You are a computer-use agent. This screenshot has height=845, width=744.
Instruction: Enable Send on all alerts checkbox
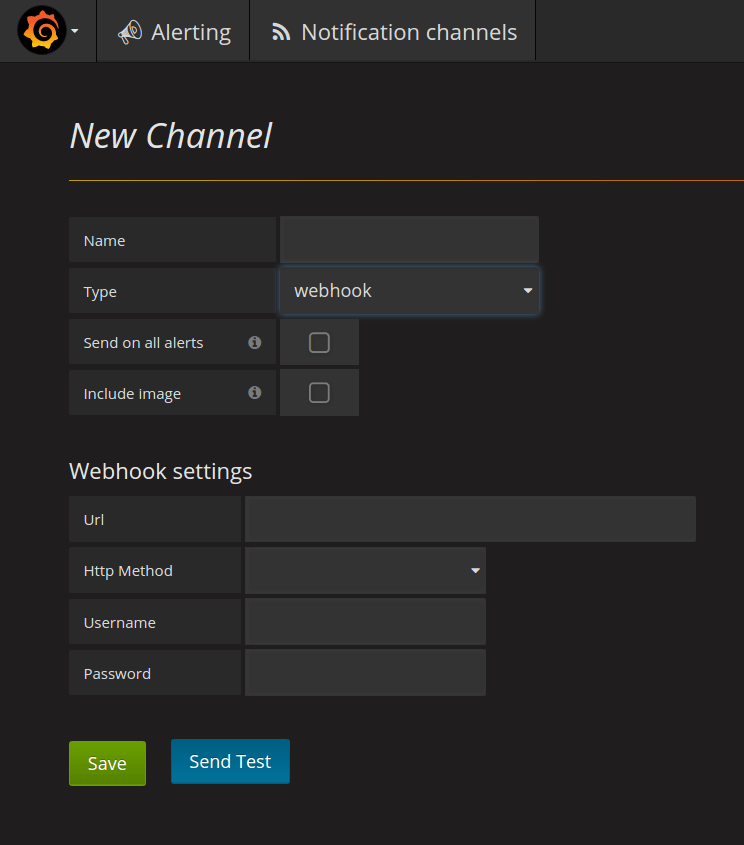click(x=319, y=343)
